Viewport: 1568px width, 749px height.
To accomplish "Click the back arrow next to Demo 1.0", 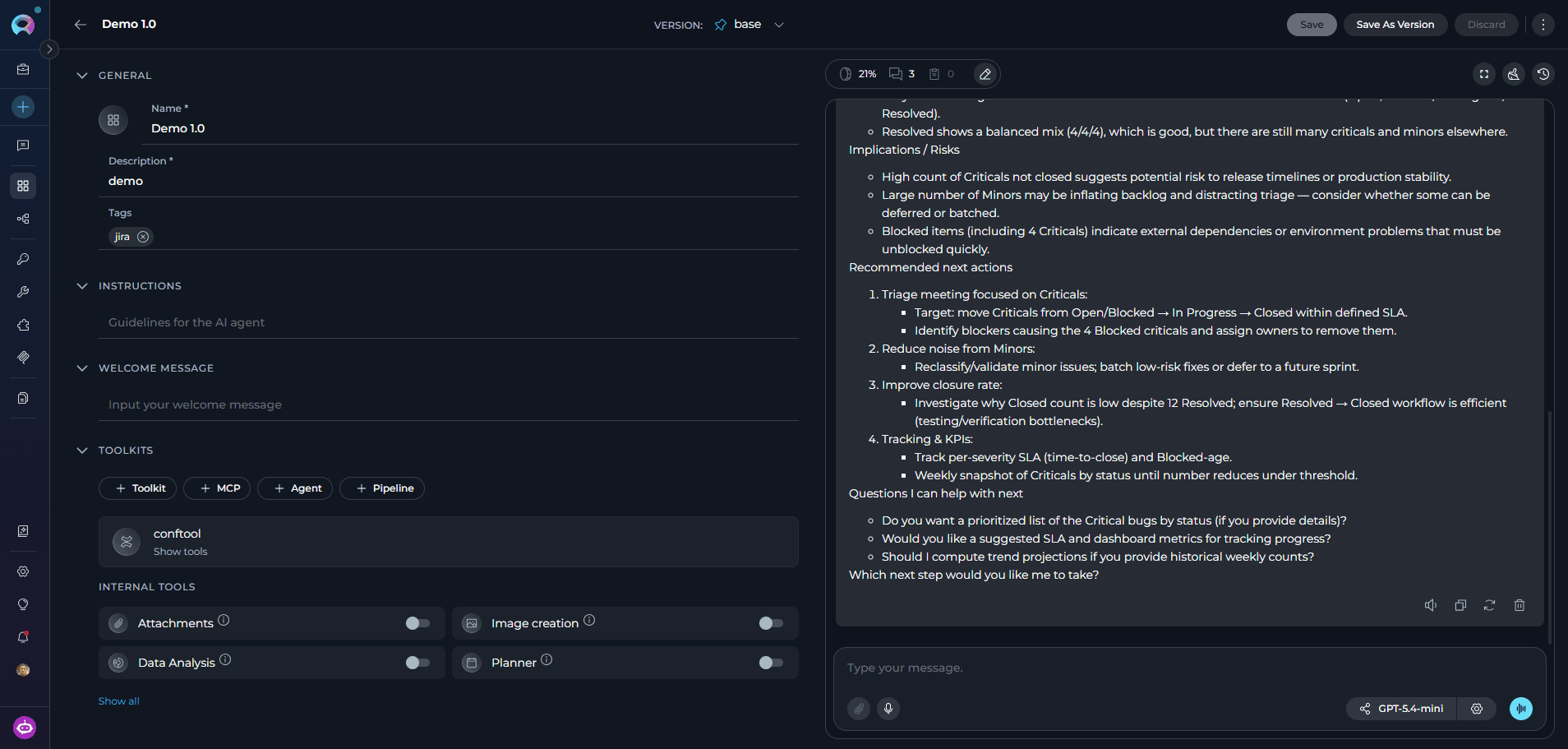I will click(x=80, y=25).
